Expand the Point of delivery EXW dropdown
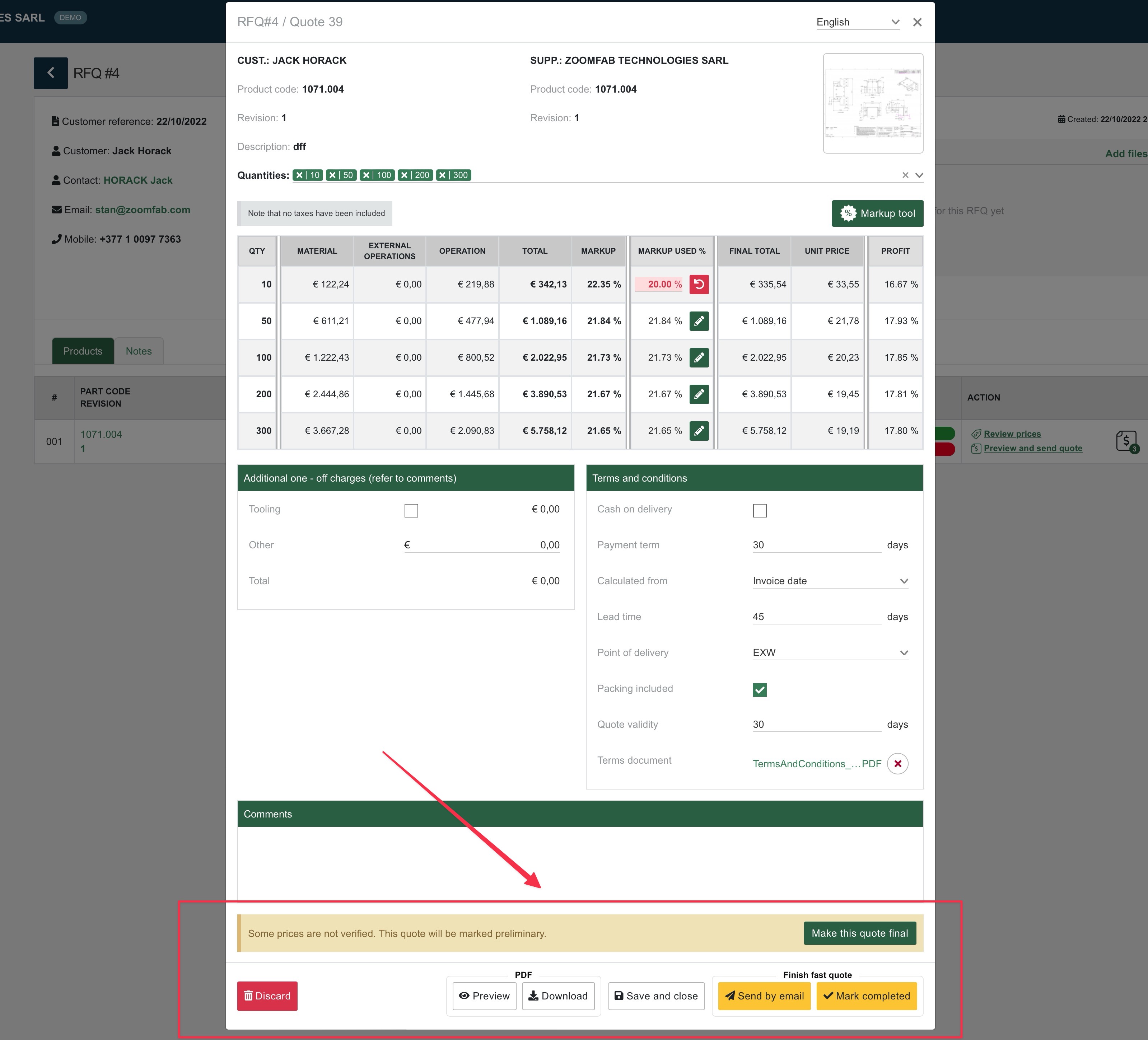The height and width of the screenshot is (1040, 1148). [830, 653]
